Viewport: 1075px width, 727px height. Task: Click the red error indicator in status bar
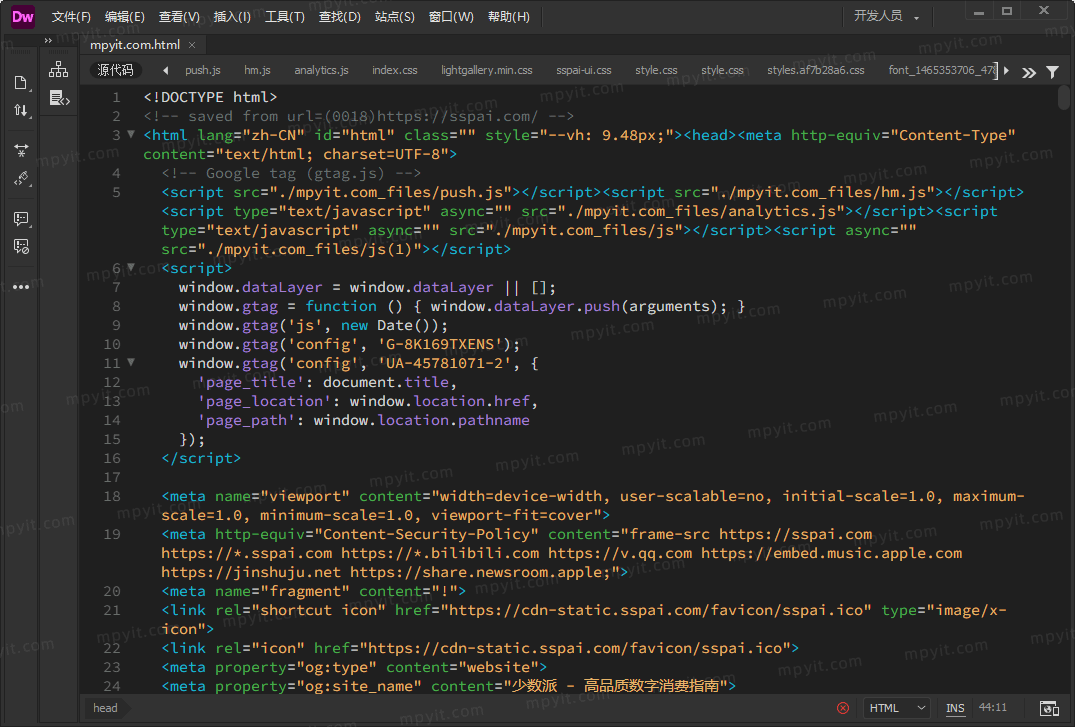[843, 708]
